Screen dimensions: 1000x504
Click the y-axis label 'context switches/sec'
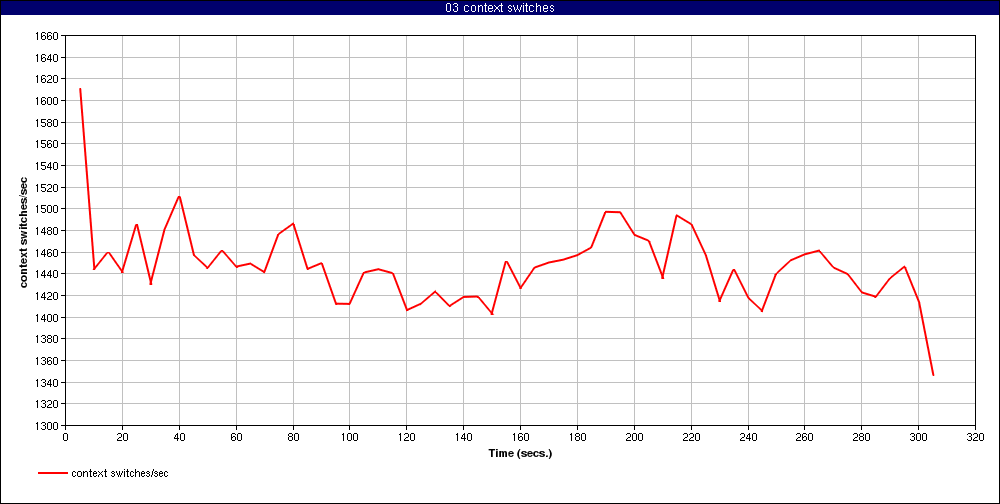click(24, 230)
